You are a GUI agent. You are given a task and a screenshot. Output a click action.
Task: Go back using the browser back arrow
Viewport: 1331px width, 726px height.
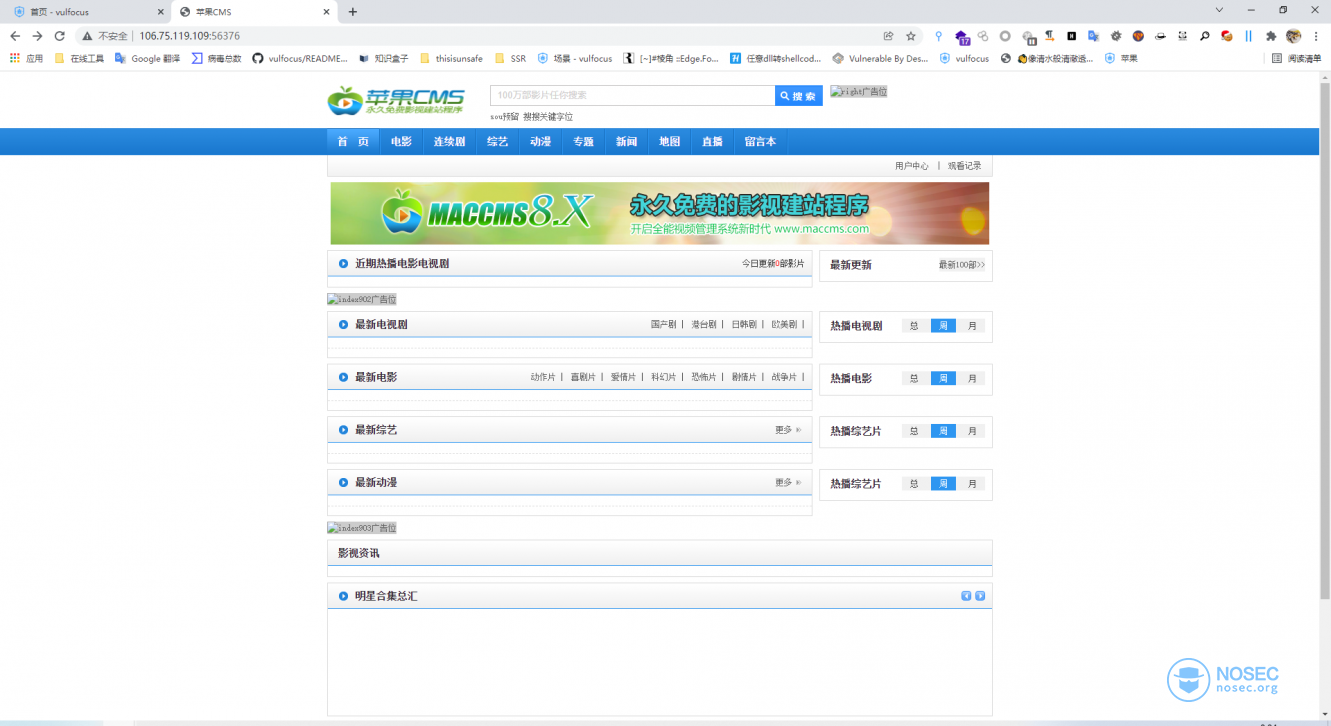coord(15,36)
